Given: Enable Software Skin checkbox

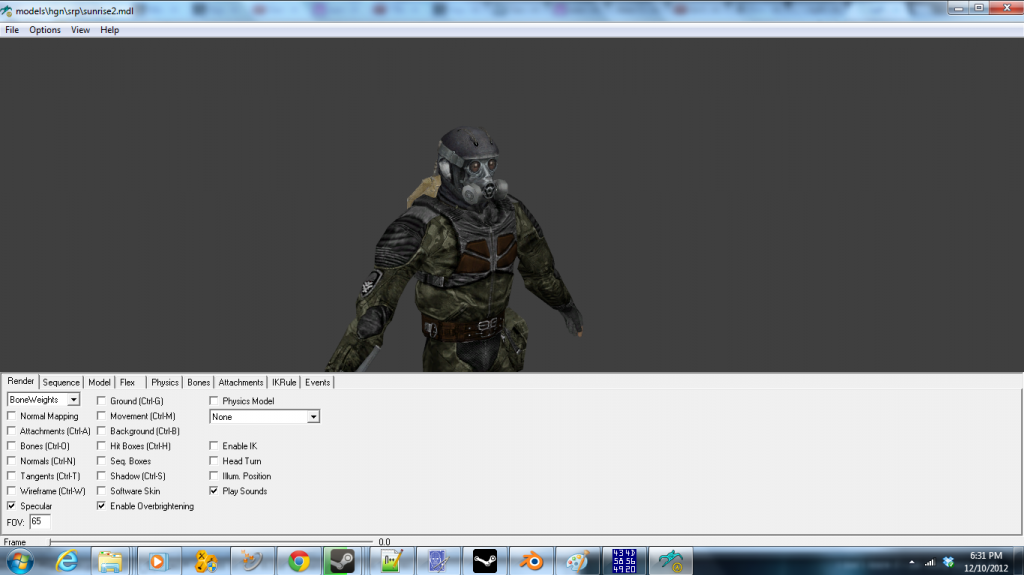Looking at the screenshot, I should pyautogui.click(x=101, y=491).
